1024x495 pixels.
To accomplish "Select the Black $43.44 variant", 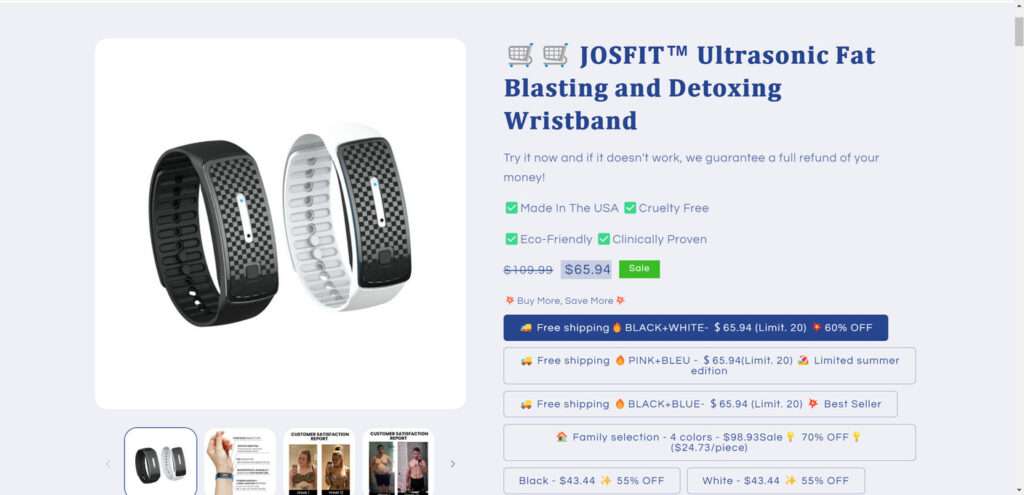I will point(592,481).
